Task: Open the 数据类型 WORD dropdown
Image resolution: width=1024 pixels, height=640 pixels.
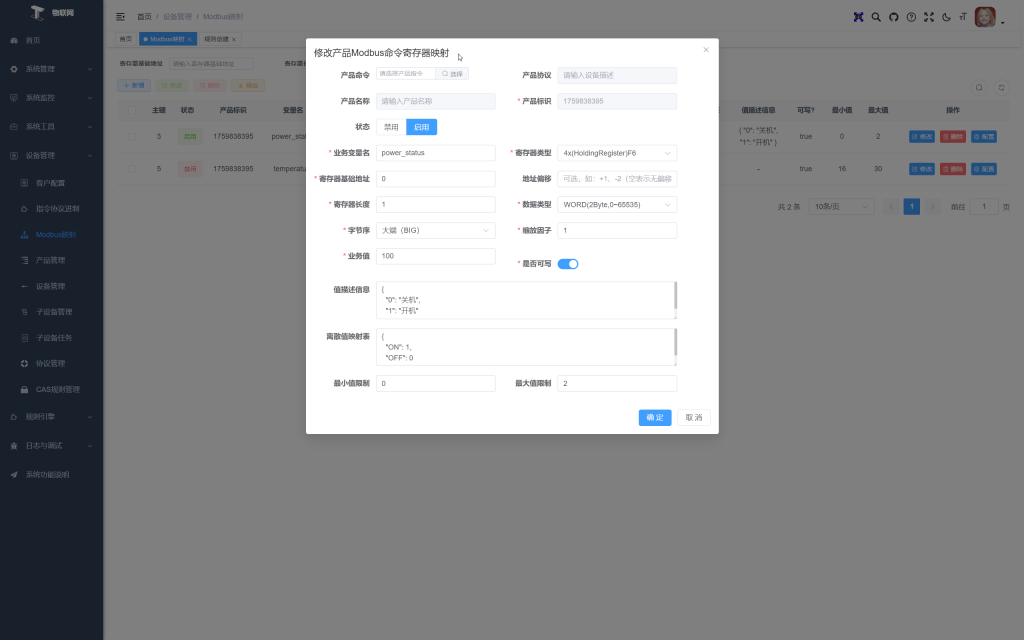Action: (x=617, y=205)
